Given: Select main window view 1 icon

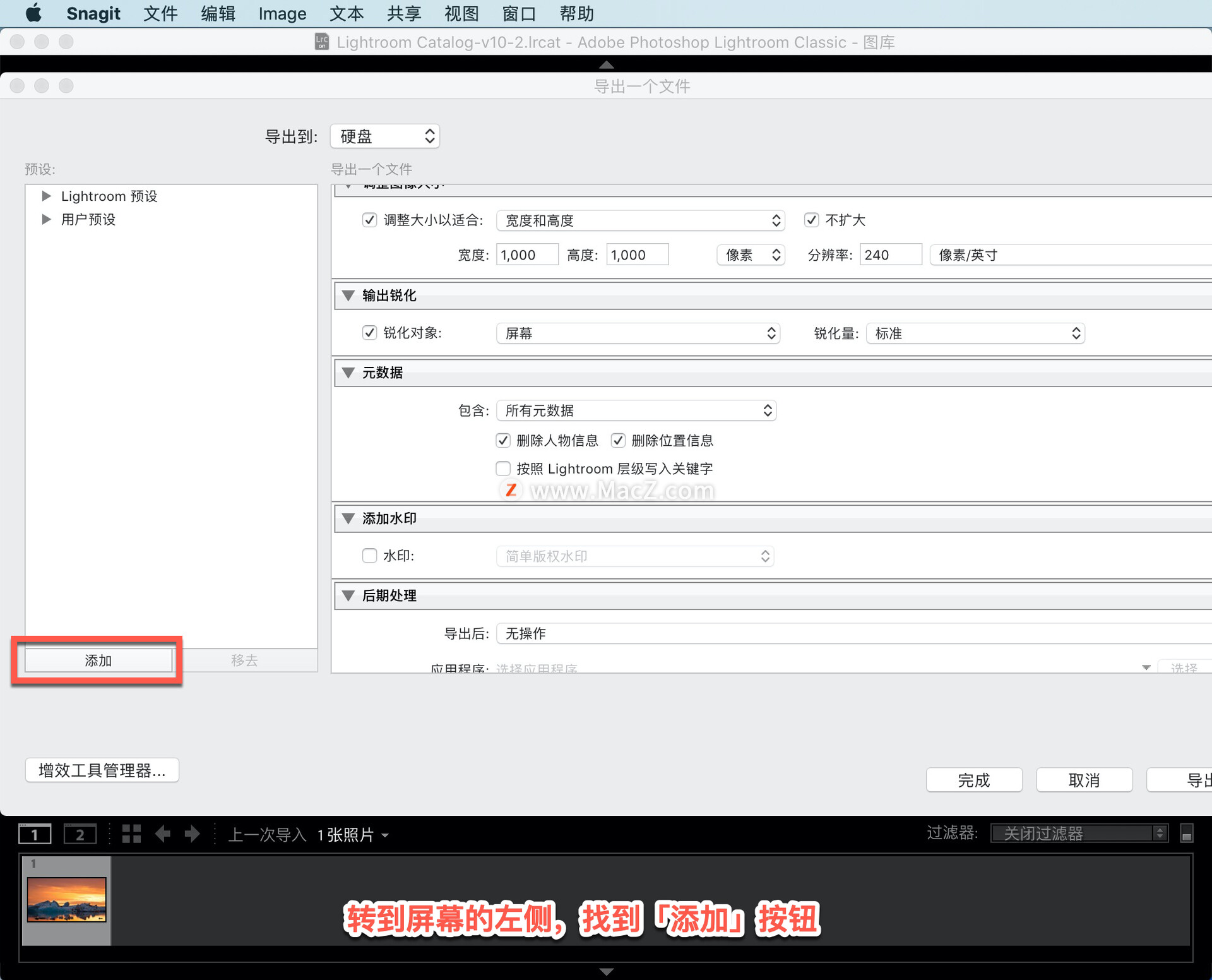Looking at the screenshot, I should [x=35, y=834].
